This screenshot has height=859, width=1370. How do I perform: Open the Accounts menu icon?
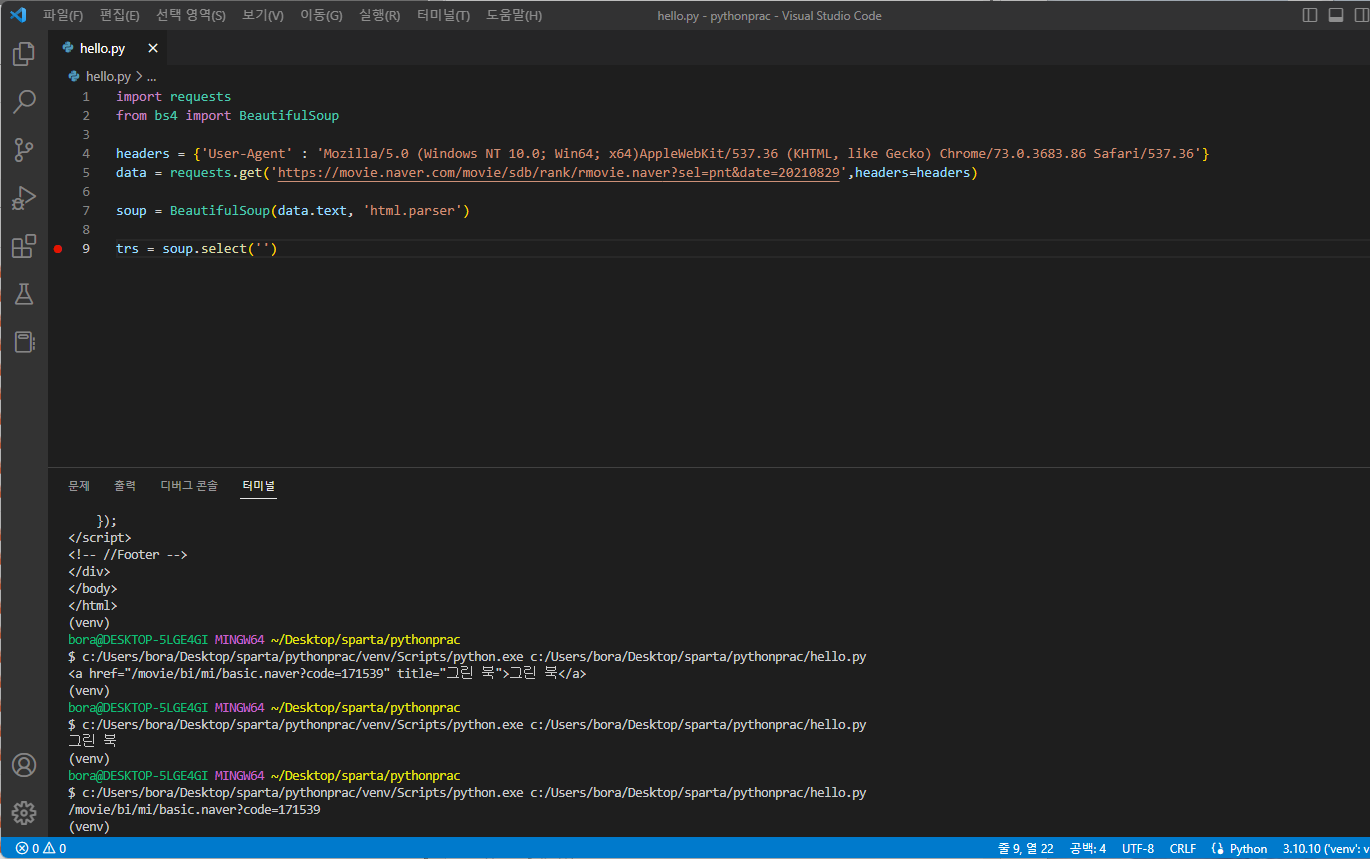[x=24, y=765]
